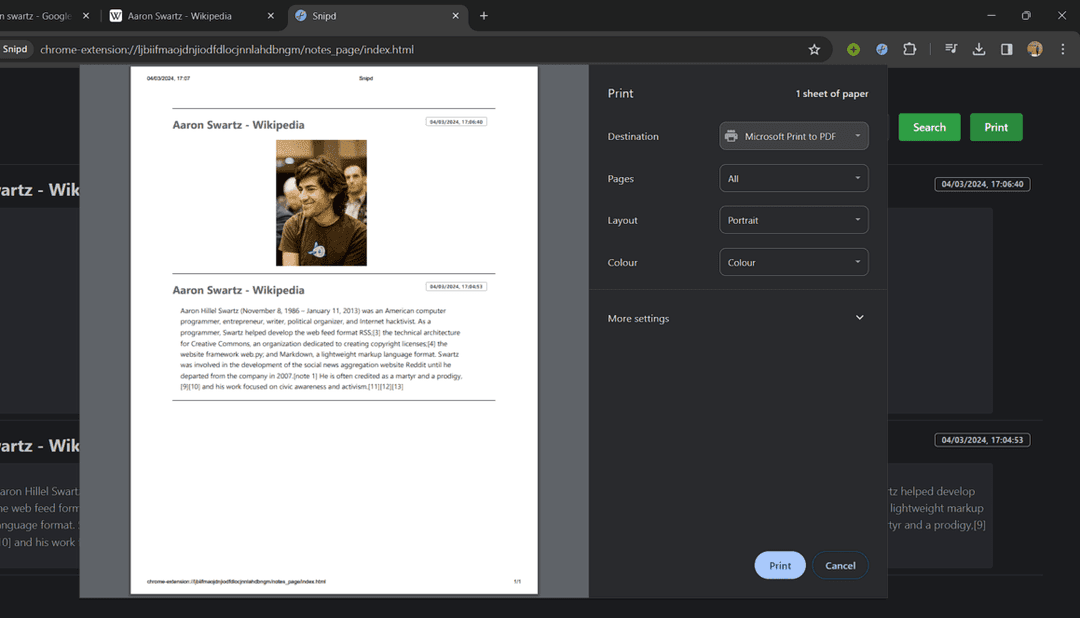Open the Layout dropdown set to Portrait
This screenshot has height=618, width=1080.
tap(793, 220)
